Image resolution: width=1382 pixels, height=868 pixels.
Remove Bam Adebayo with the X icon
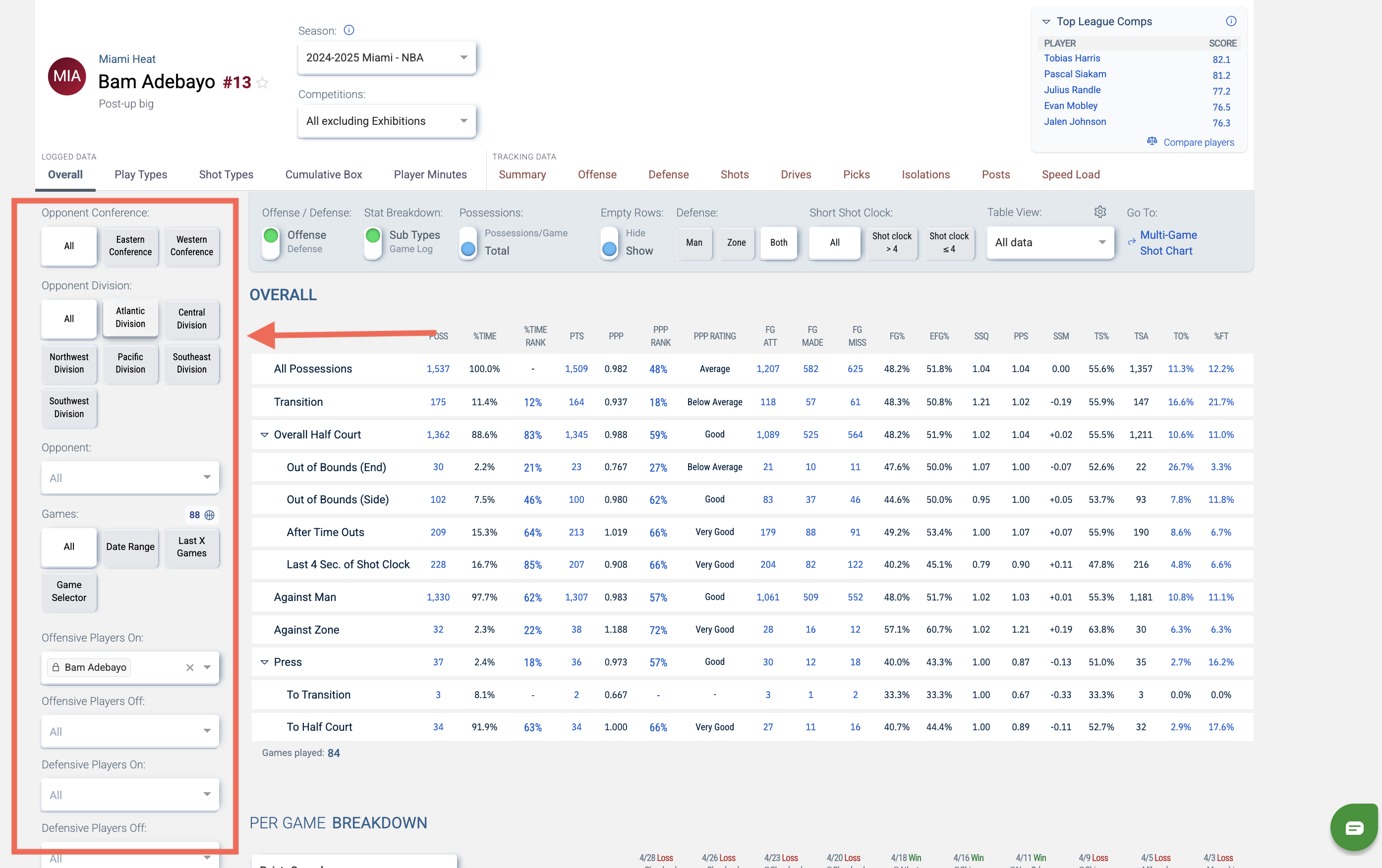click(x=190, y=667)
